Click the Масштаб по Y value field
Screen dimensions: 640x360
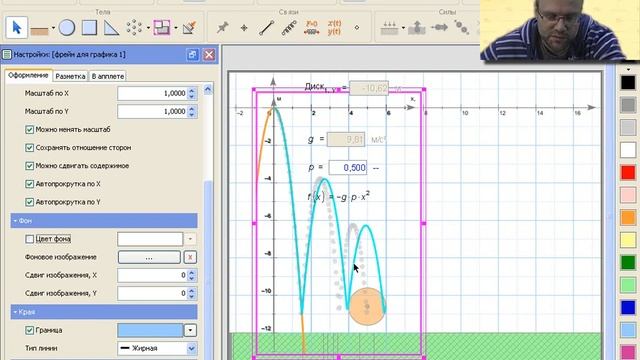click(x=152, y=111)
